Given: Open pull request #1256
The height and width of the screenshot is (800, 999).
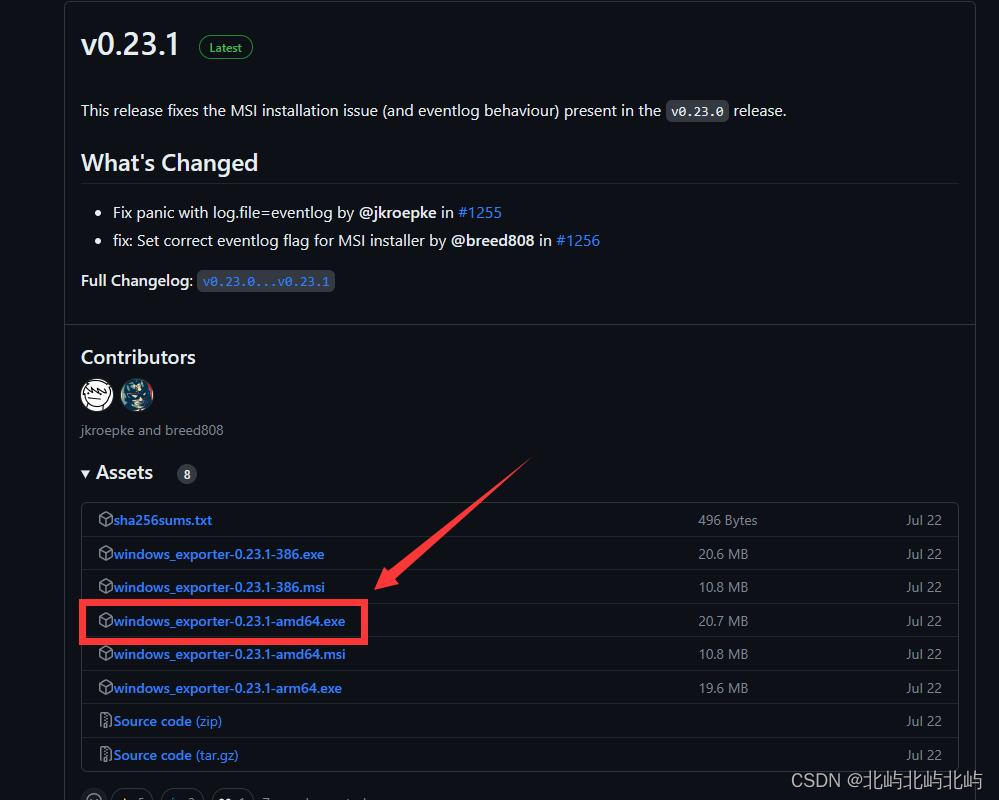Looking at the screenshot, I should coord(578,241).
